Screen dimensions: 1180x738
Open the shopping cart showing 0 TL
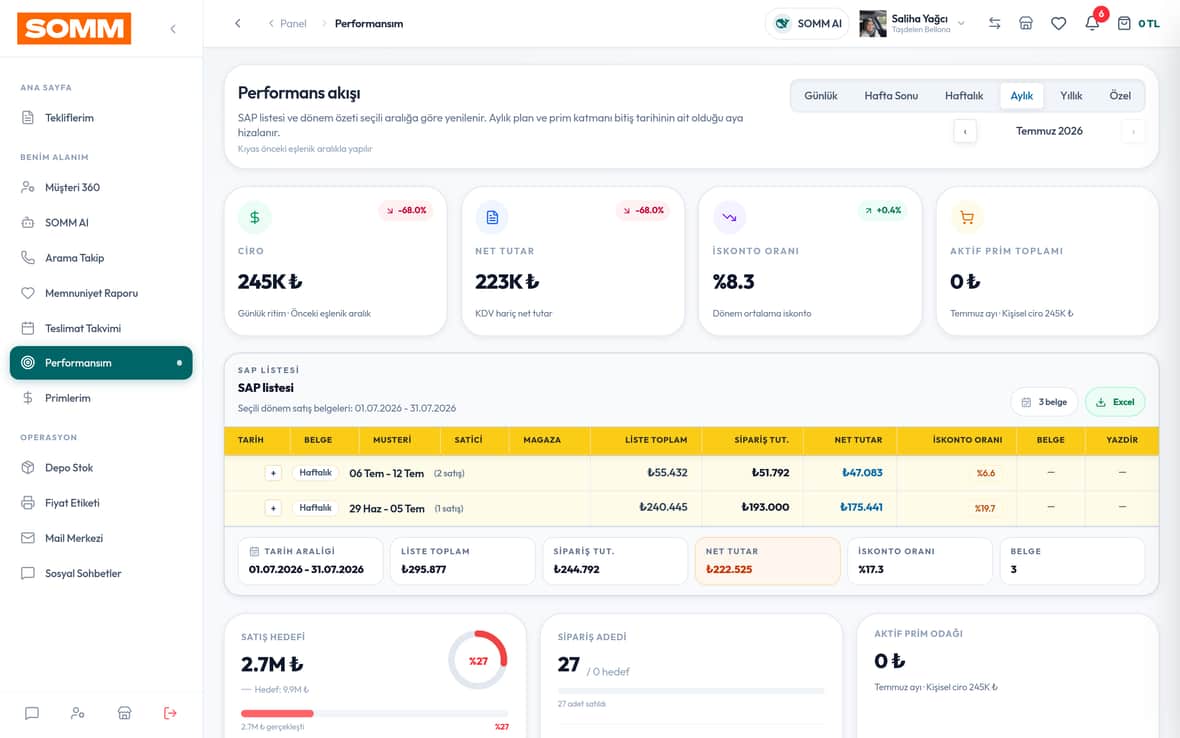click(x=1138, y=23)
